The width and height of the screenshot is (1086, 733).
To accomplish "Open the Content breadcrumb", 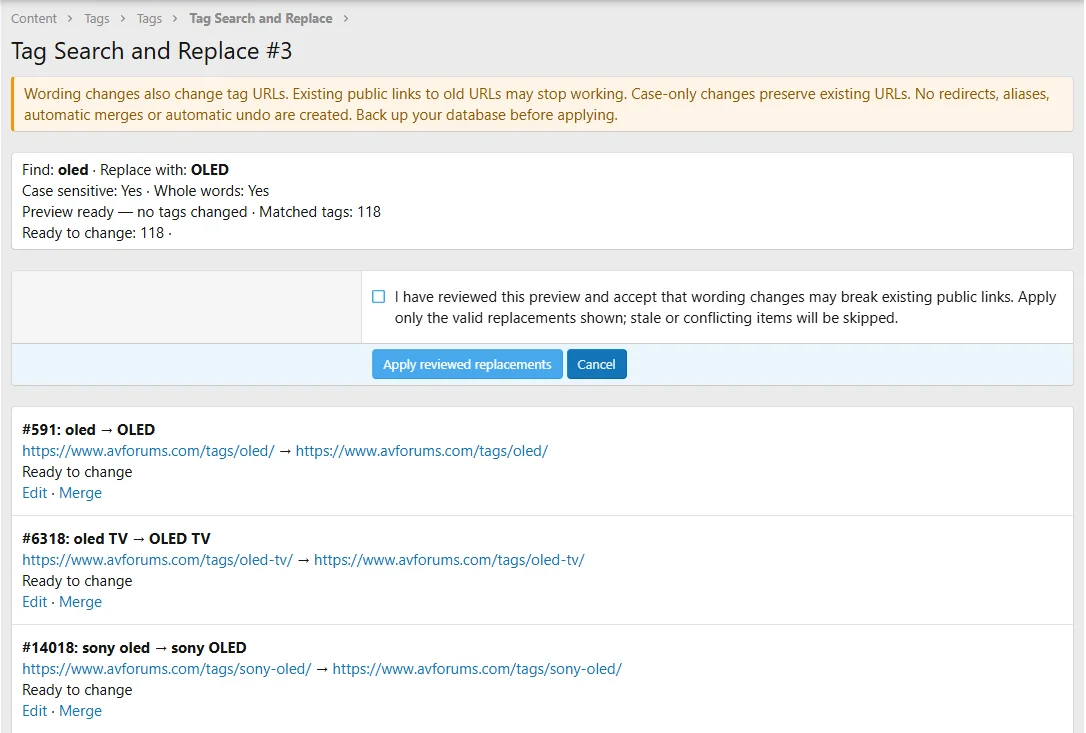I will pyautogui.click(x=34, y=19).
